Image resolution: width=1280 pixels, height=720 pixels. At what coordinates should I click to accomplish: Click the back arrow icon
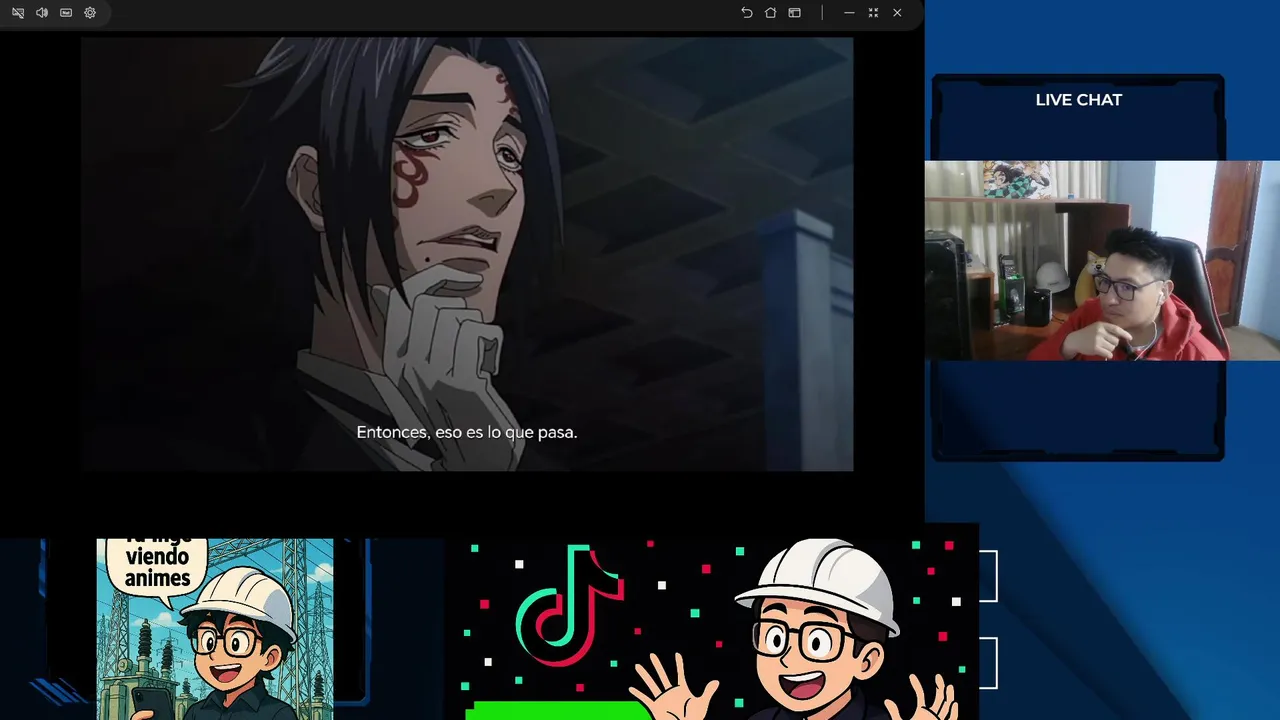(746, 13)
